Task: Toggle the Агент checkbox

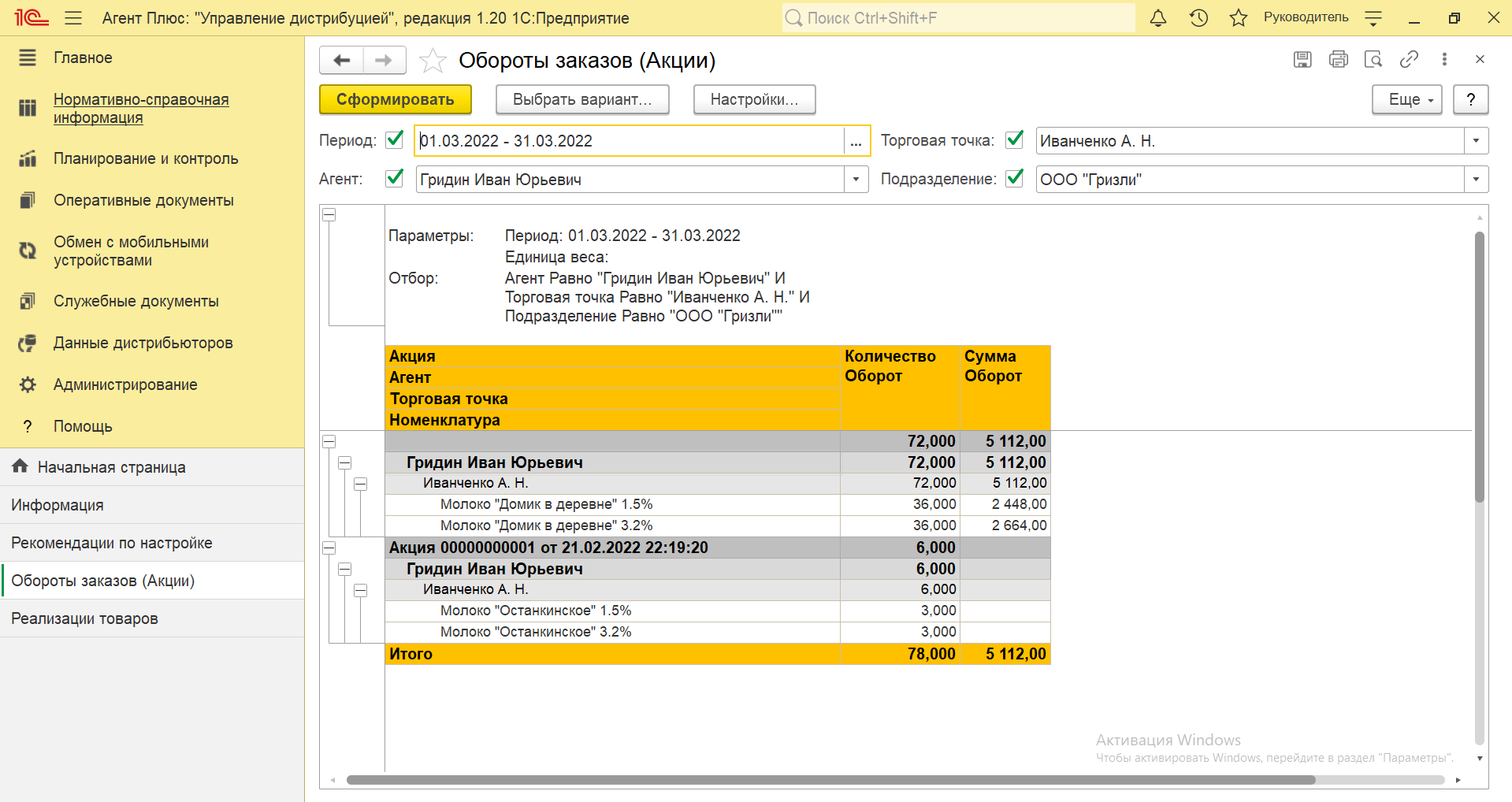Action: click(x=395, y=179)
